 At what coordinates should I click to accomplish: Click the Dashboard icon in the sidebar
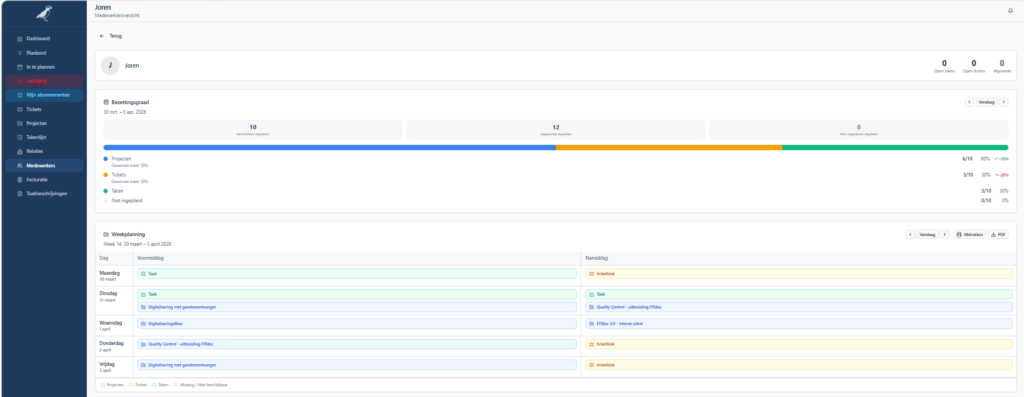[x=20, y=39]
